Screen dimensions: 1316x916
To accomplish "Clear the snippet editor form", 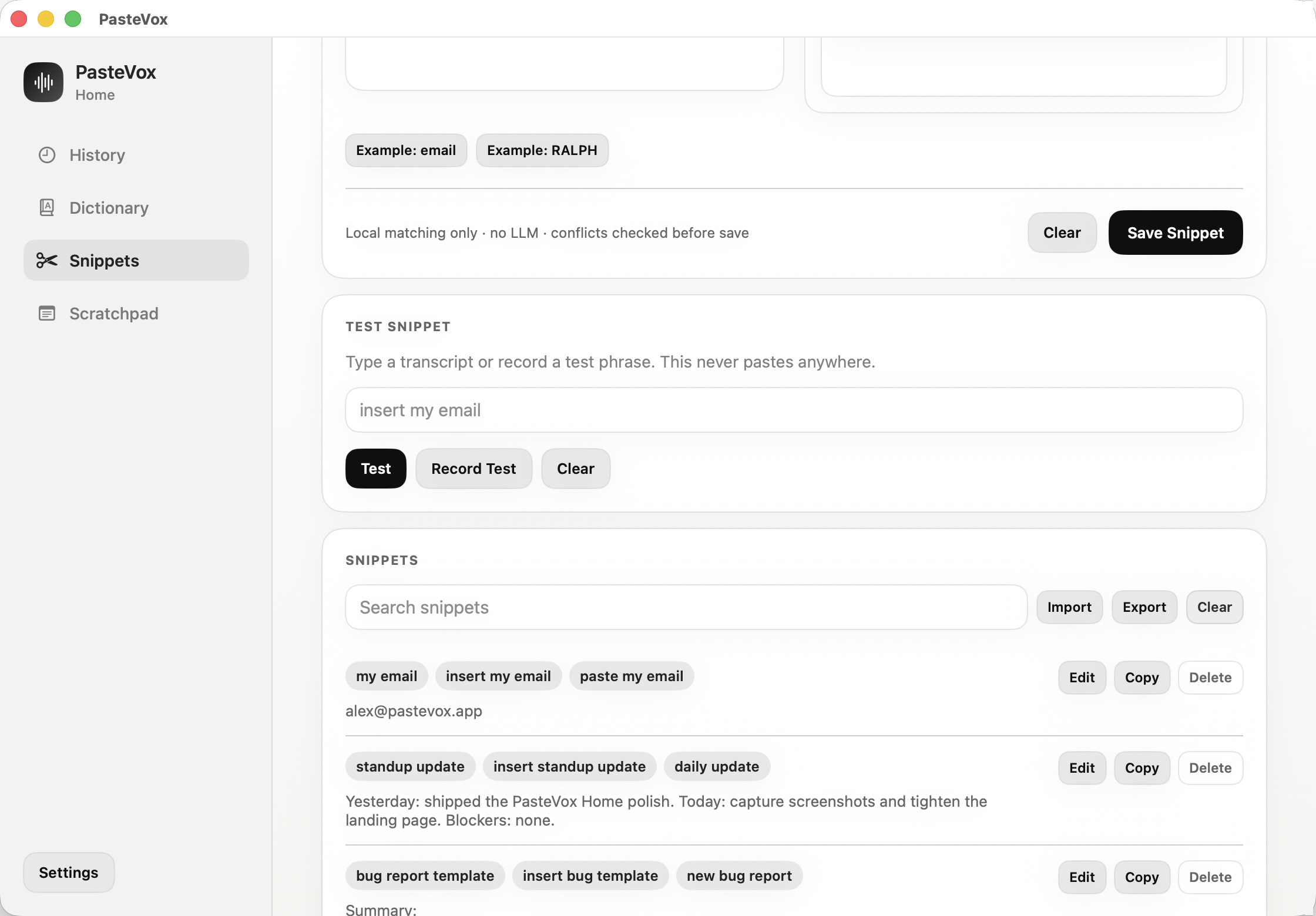I will pyautogui.click(x=1062, y=233).
